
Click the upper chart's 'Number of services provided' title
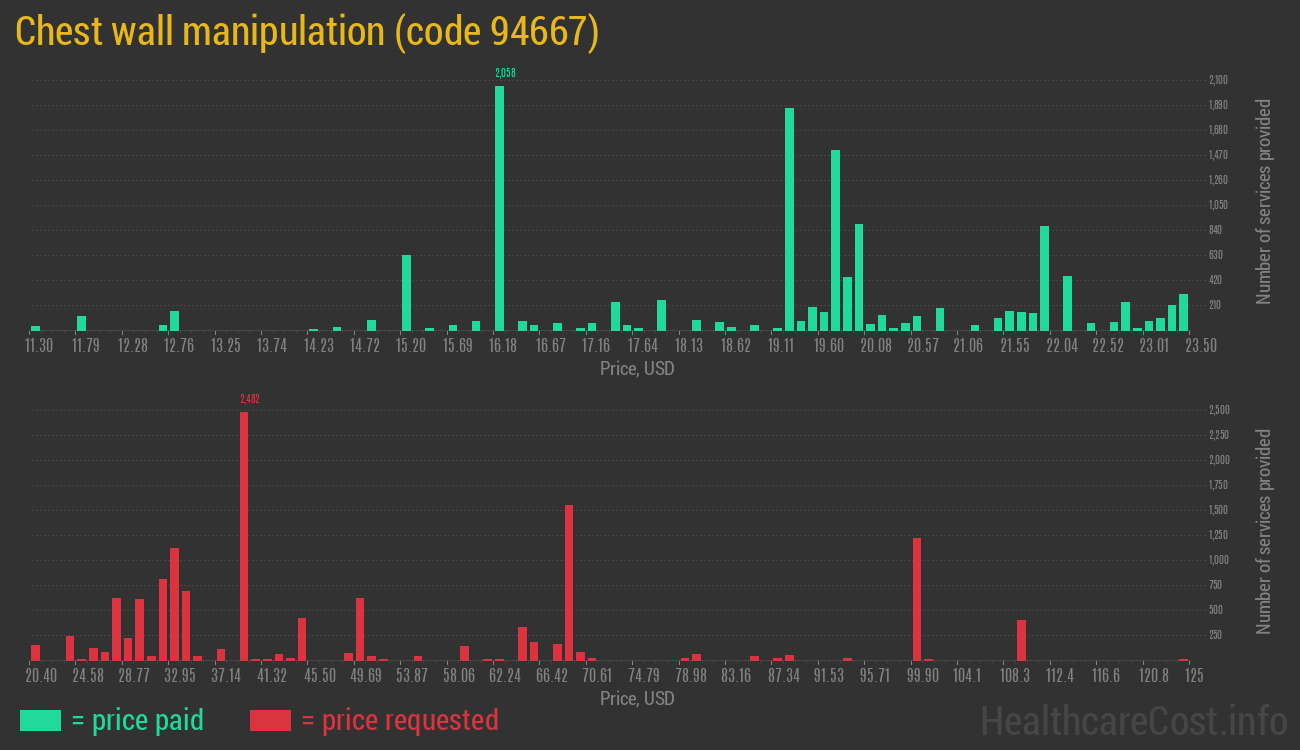click(x=1264, y=201)
